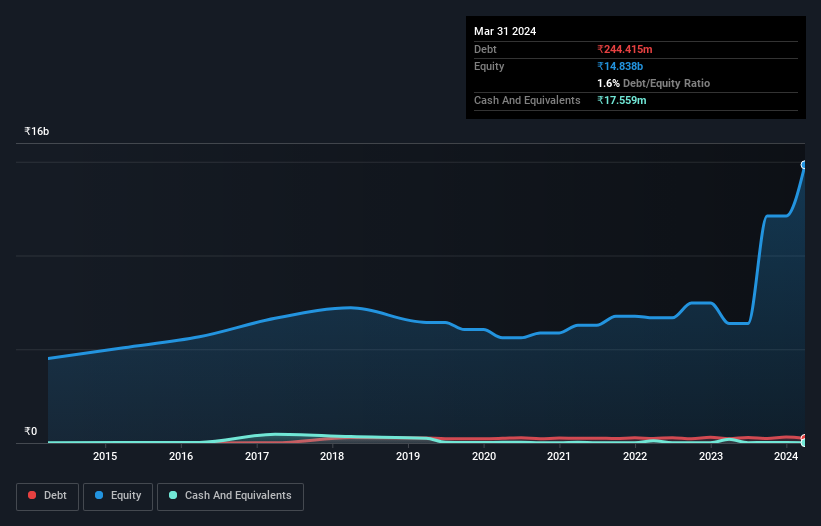The image size is (821, 526).
Task: Click the 2017 x-axis label
Action: [x=257, y=456]
